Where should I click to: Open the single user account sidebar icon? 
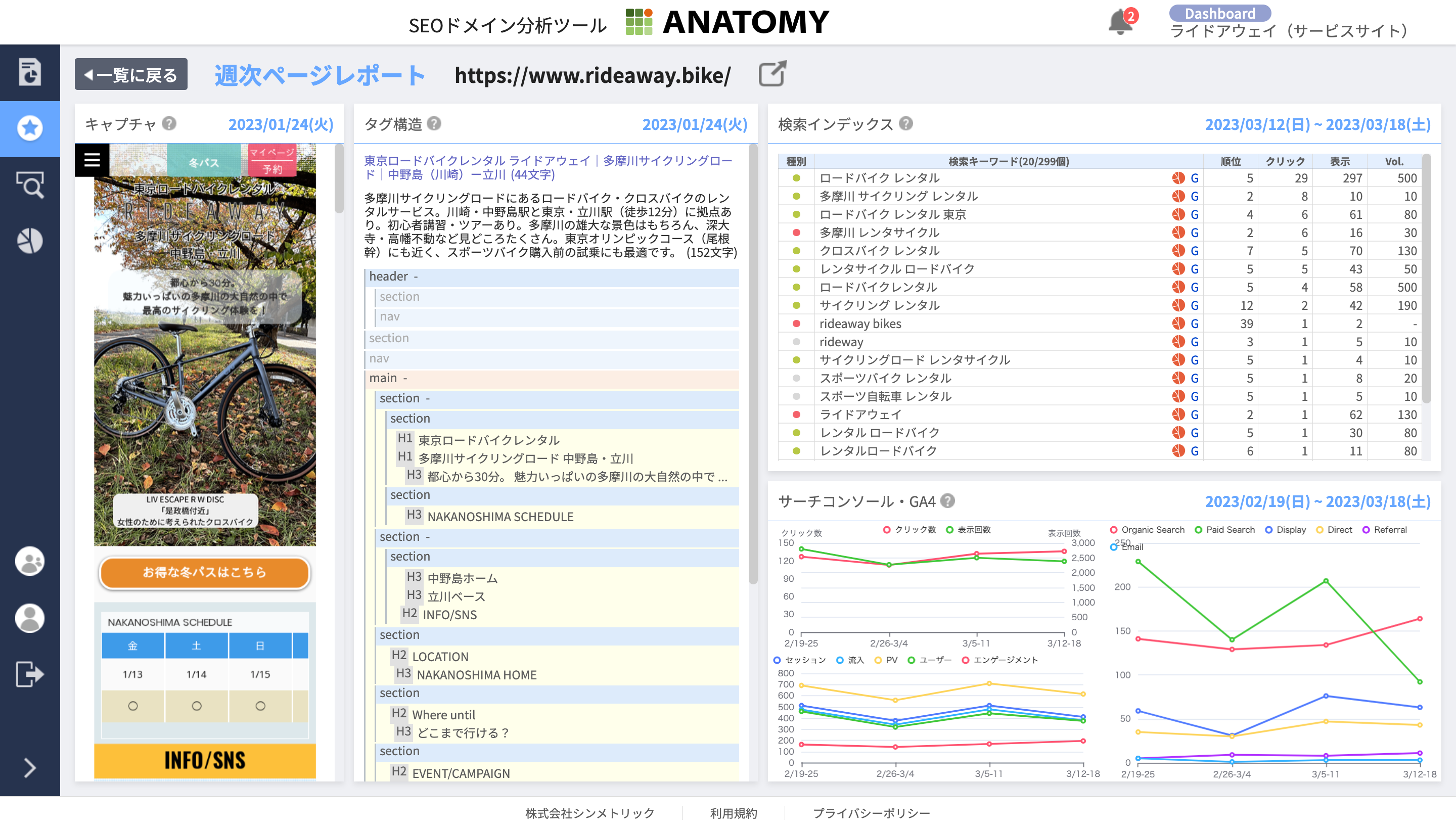click(x=30, y=618)
